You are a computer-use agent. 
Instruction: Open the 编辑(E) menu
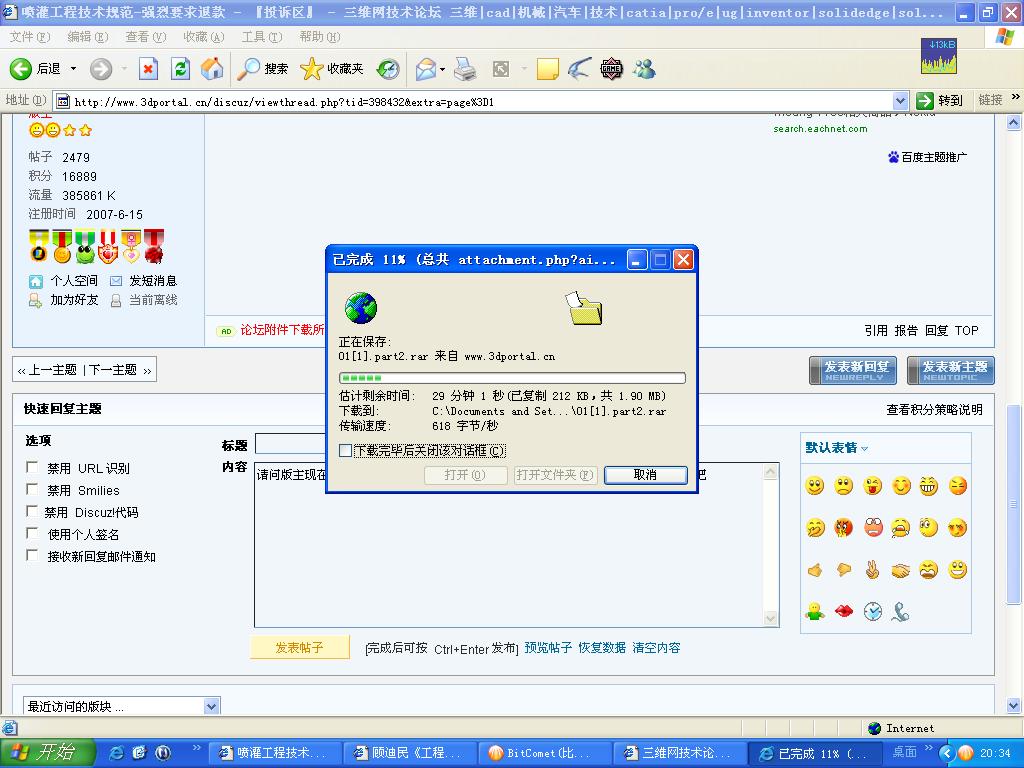(x=88, y=37)
